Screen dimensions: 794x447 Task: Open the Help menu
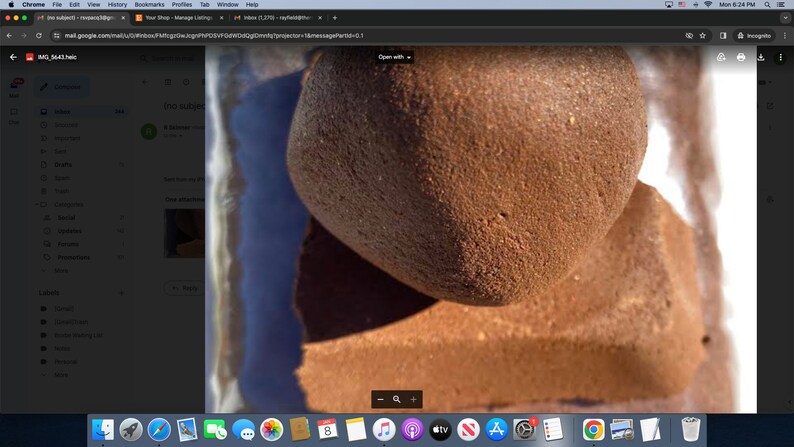point(252,5)
